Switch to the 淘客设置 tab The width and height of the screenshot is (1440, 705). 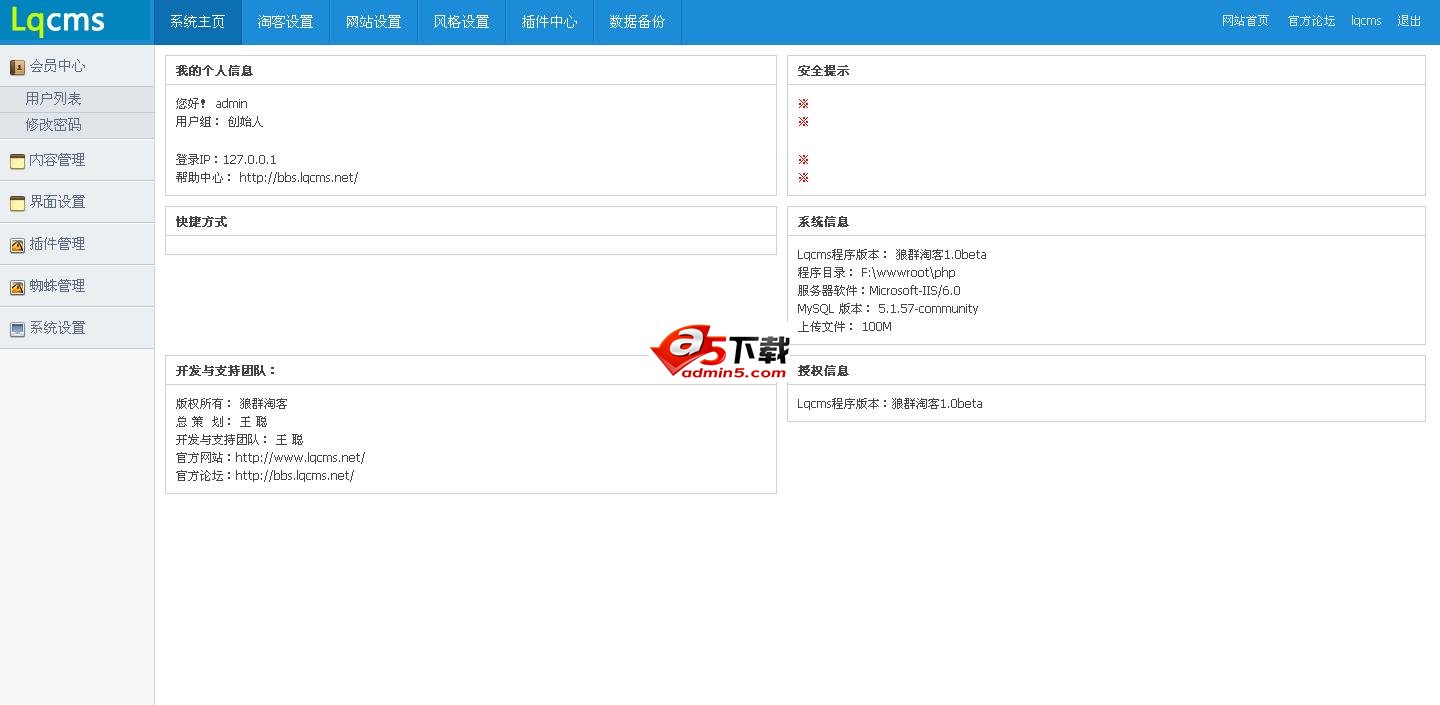point(286,22)
